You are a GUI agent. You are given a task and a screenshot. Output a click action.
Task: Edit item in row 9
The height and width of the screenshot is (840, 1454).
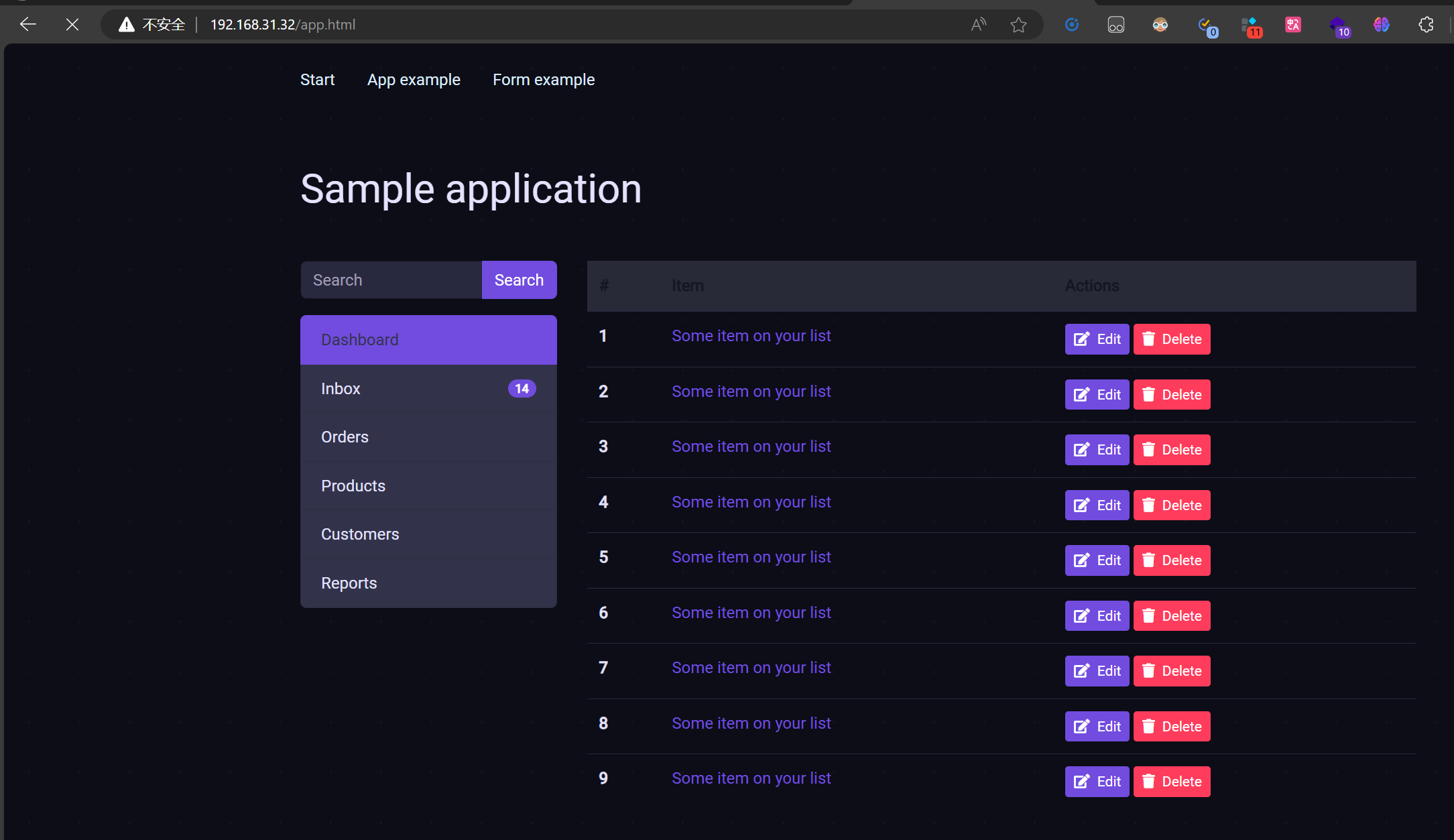tap(1097, 782)
